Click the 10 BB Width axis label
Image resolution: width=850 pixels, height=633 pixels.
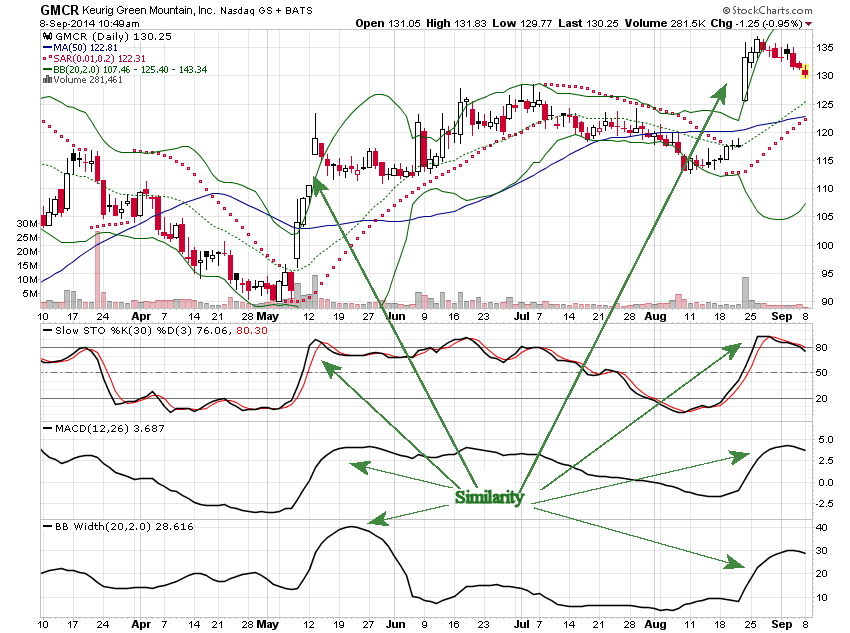point(821,598)
